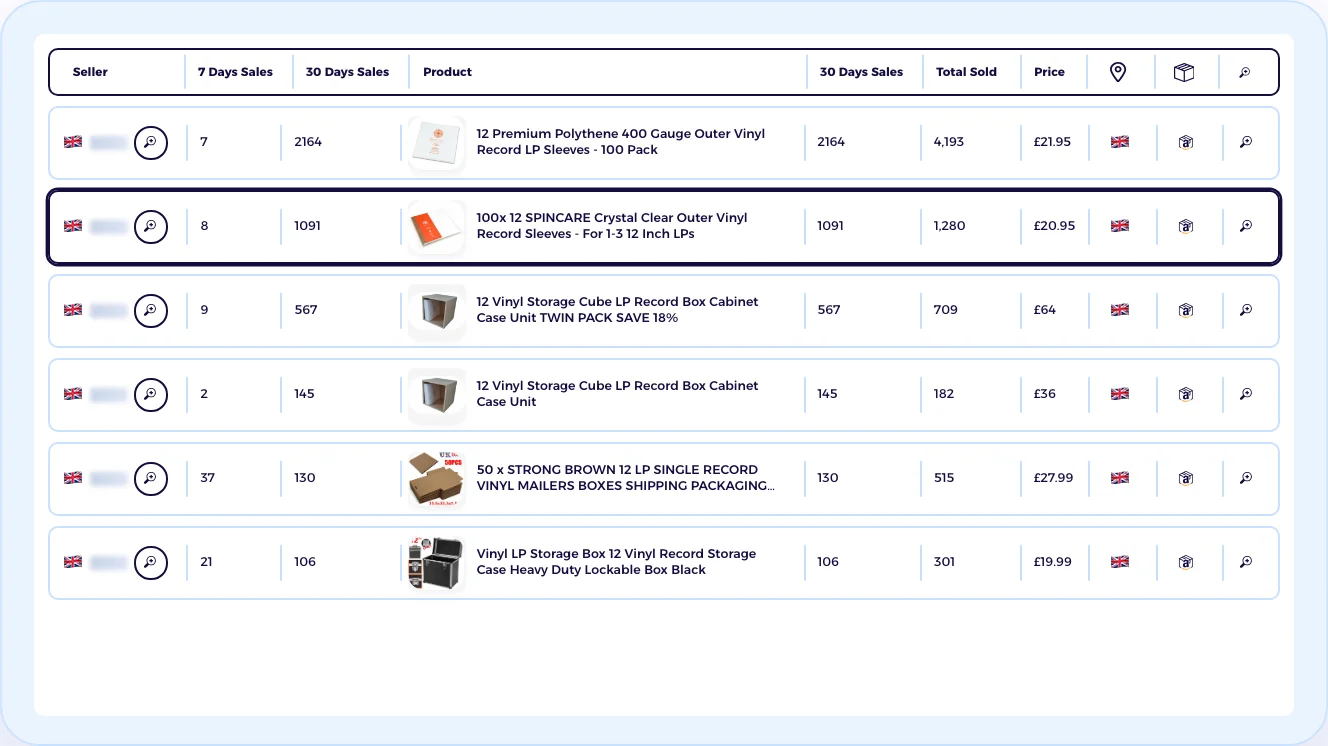Click rightmost magnifier in £27.99 row
The height and width of the screenshot is (746, 1328).
point(1246,478)
